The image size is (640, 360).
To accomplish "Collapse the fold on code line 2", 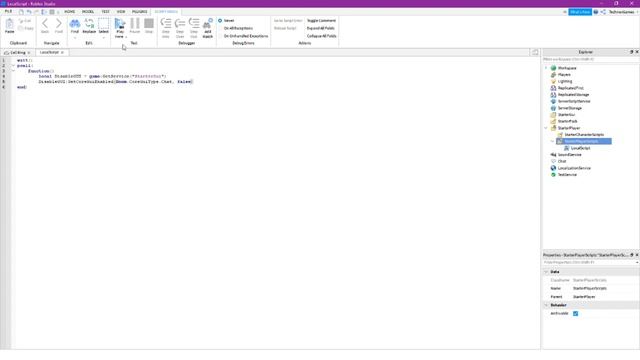I will pyautogui.click(x=13, y=65).
